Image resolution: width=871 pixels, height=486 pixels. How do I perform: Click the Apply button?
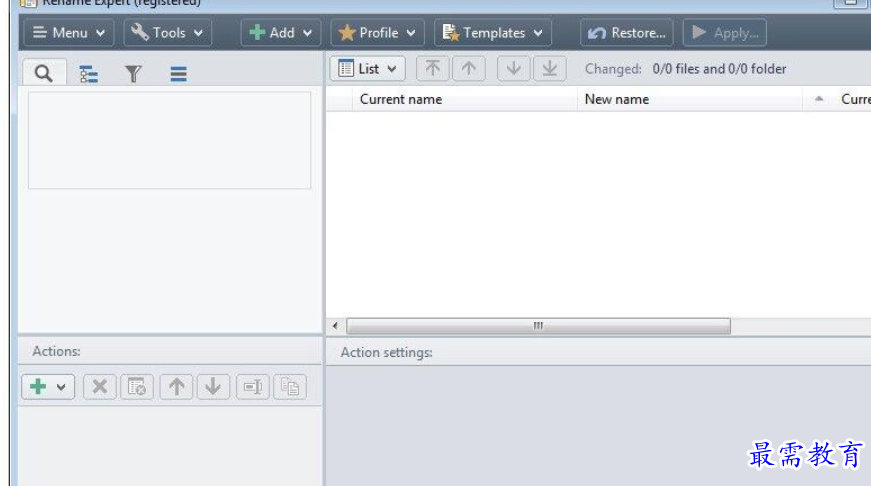click(725, 33)
